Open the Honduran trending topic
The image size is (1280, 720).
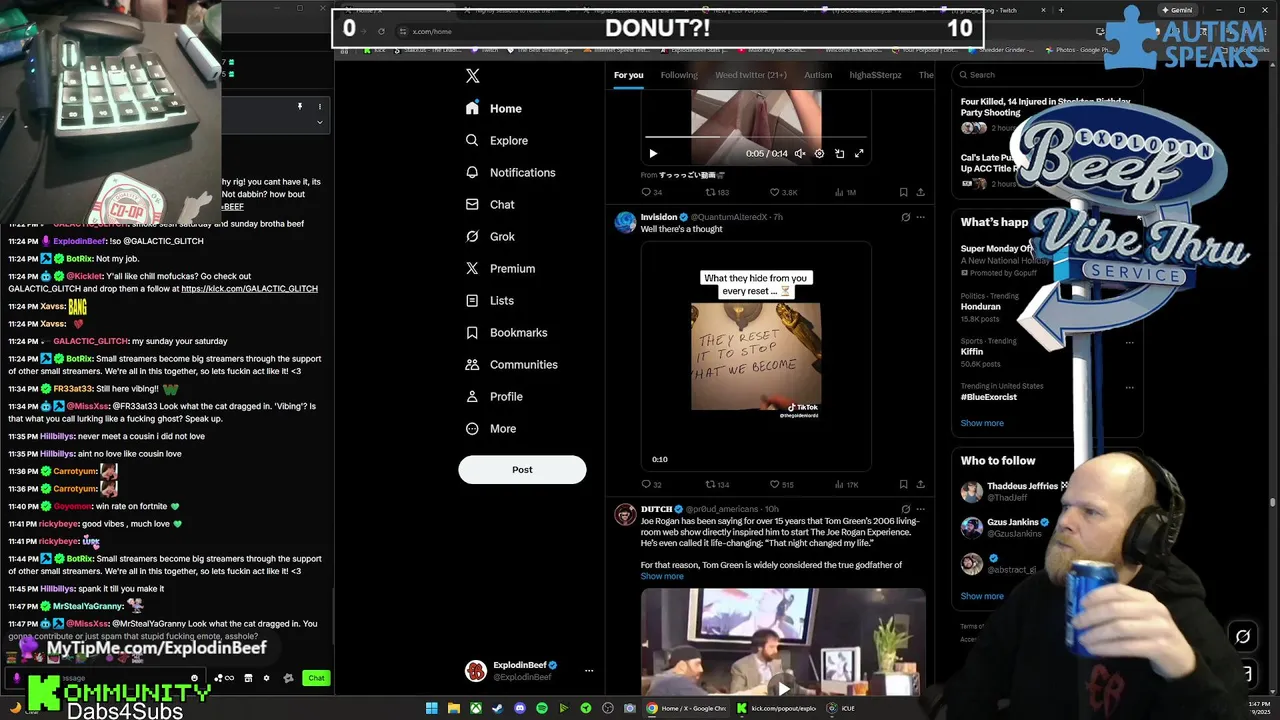980,307
